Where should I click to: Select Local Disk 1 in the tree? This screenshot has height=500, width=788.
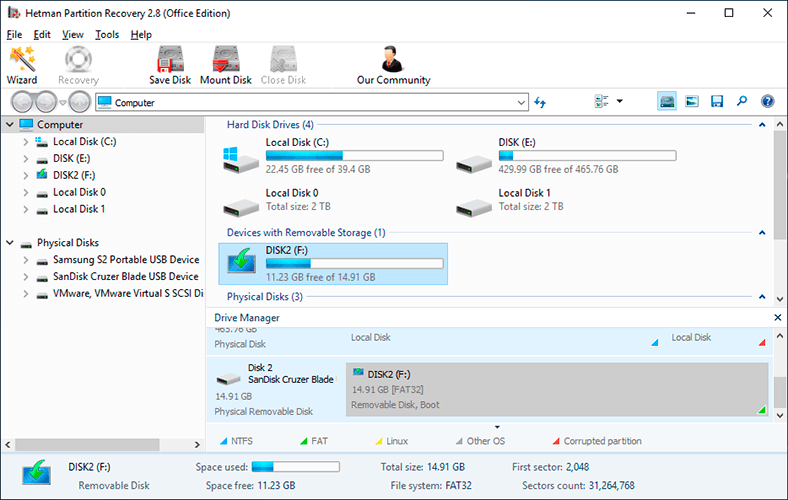79,209
